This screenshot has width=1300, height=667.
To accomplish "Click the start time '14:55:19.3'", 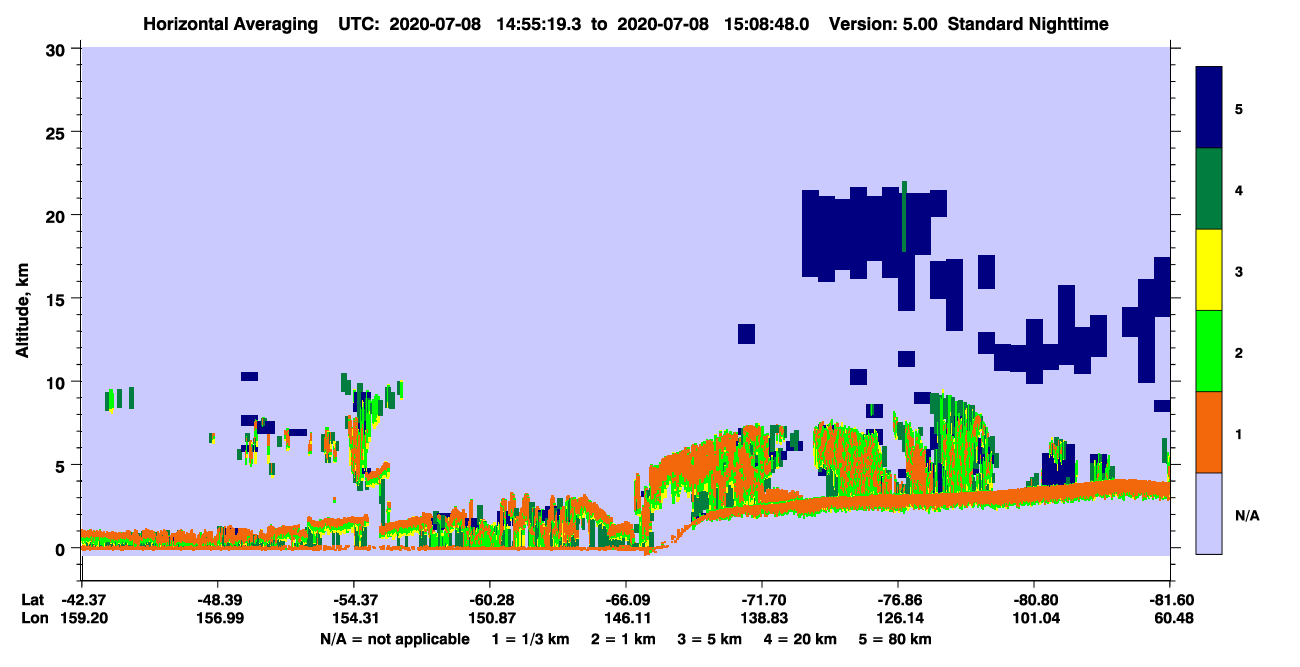I will coord(538,23).
